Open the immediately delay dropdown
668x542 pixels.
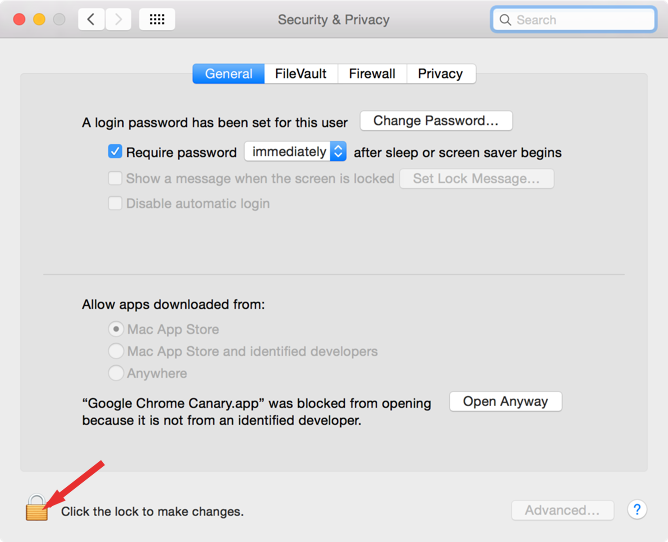[295, 151]
